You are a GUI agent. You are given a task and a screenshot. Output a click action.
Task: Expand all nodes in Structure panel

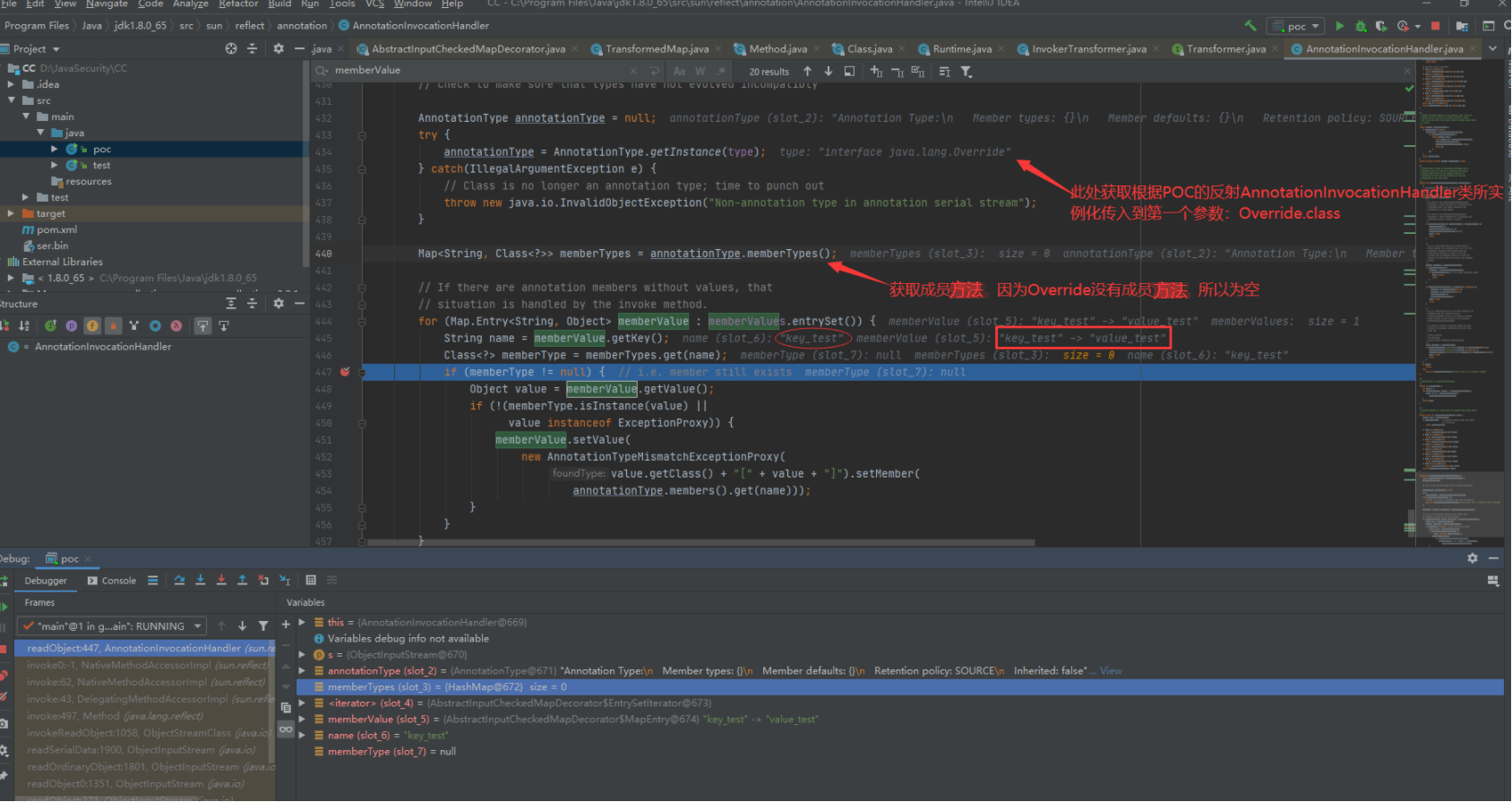(x=231, y=304)
